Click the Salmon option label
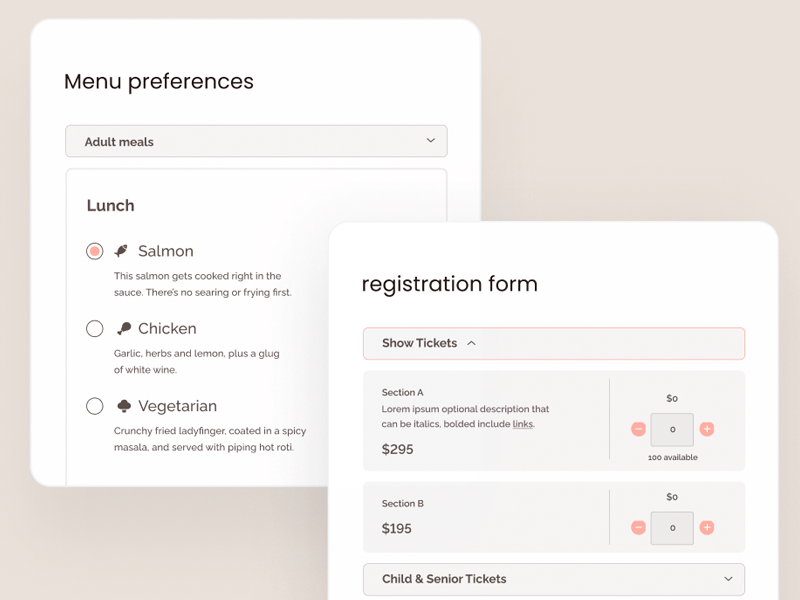 coord(166,251)
